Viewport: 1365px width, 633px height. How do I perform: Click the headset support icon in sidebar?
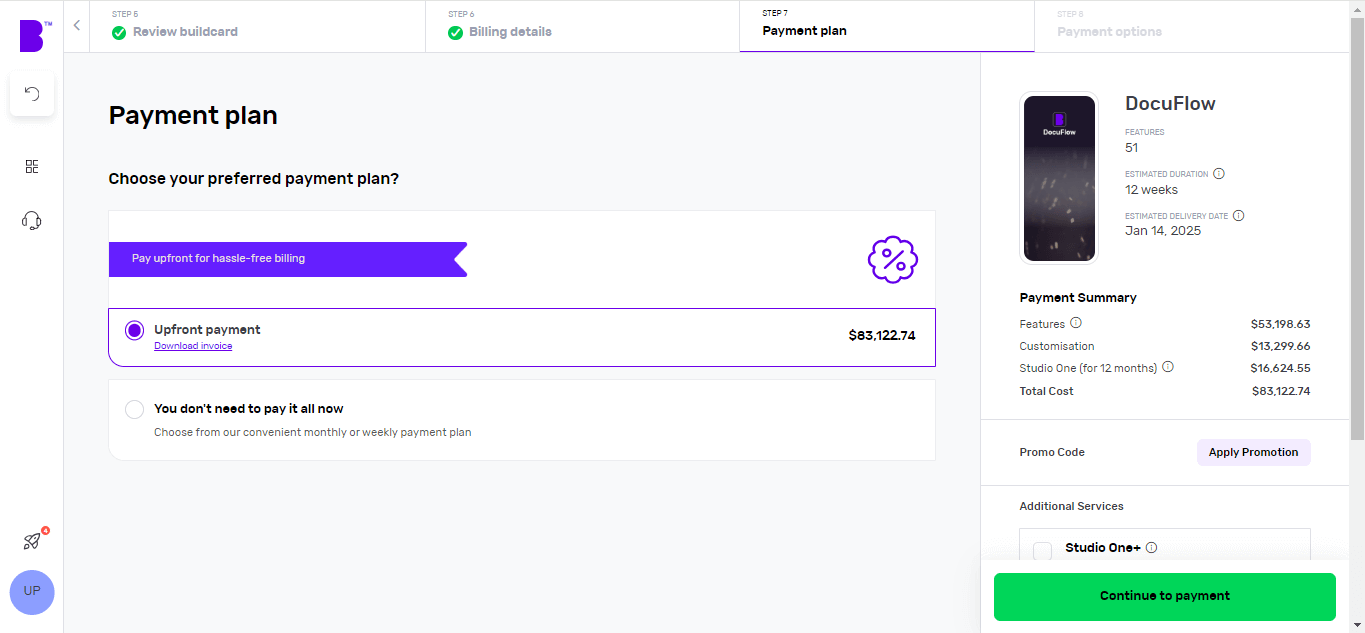point(31,221)
